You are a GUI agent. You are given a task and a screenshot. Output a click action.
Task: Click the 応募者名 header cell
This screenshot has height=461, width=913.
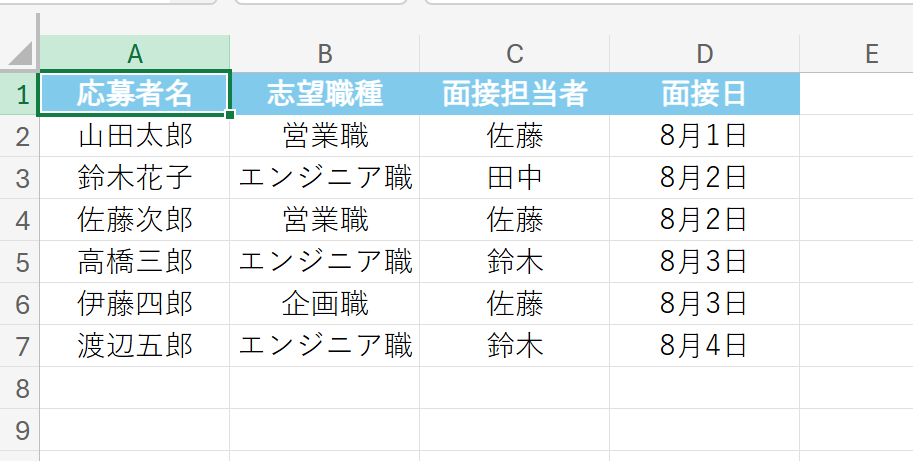click(135, 94)
